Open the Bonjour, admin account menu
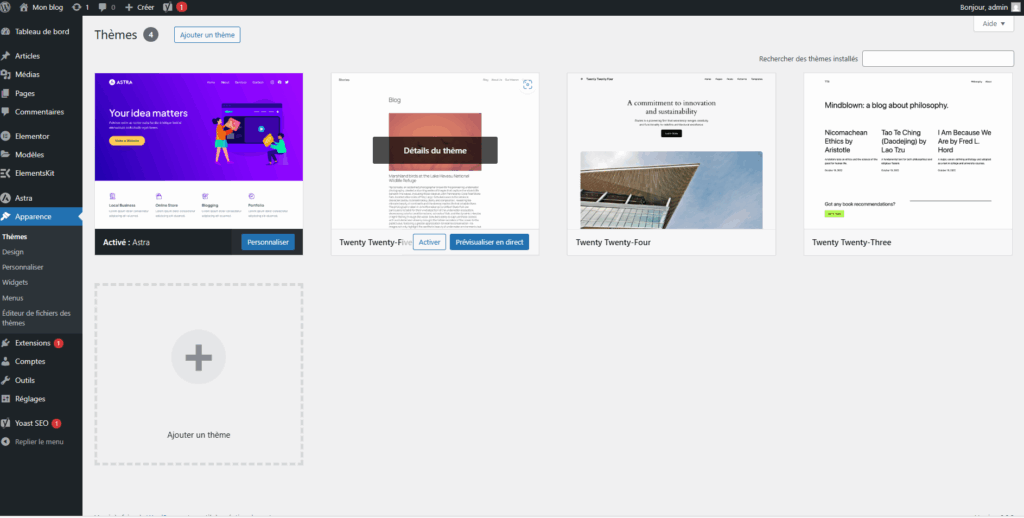The width and height of the screenshot is (1024, 518). 982,7
